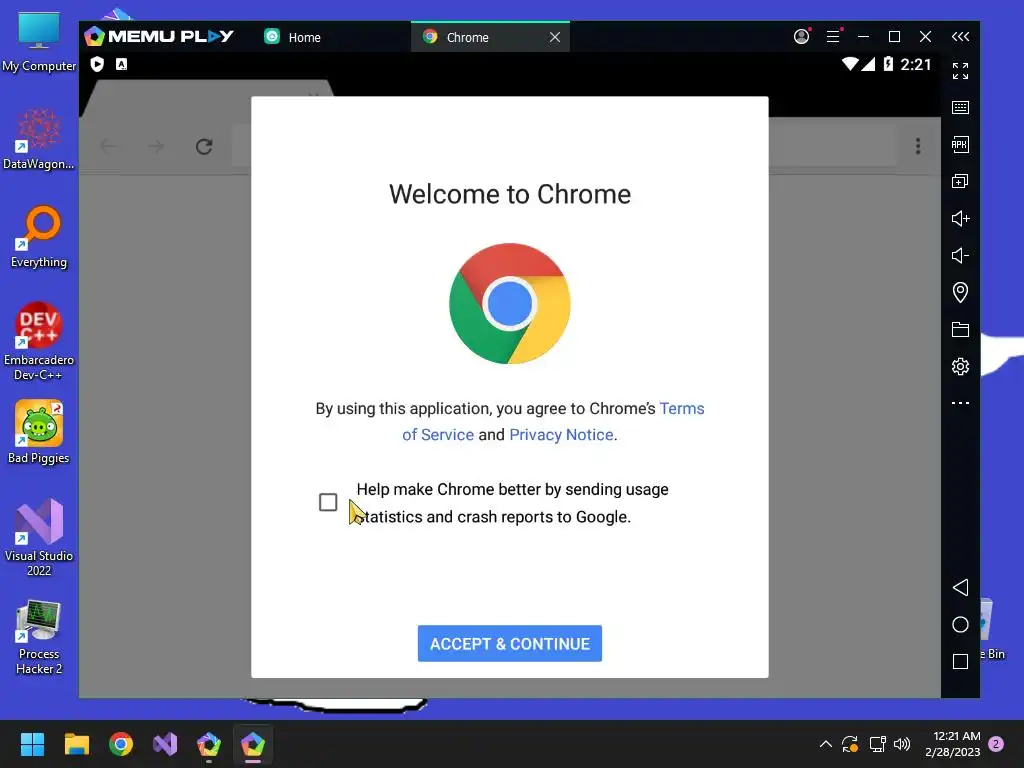1024x768 pixels.
Task: Collapse MEmu sidebar with triple chevron
Action: coord(960,37)
